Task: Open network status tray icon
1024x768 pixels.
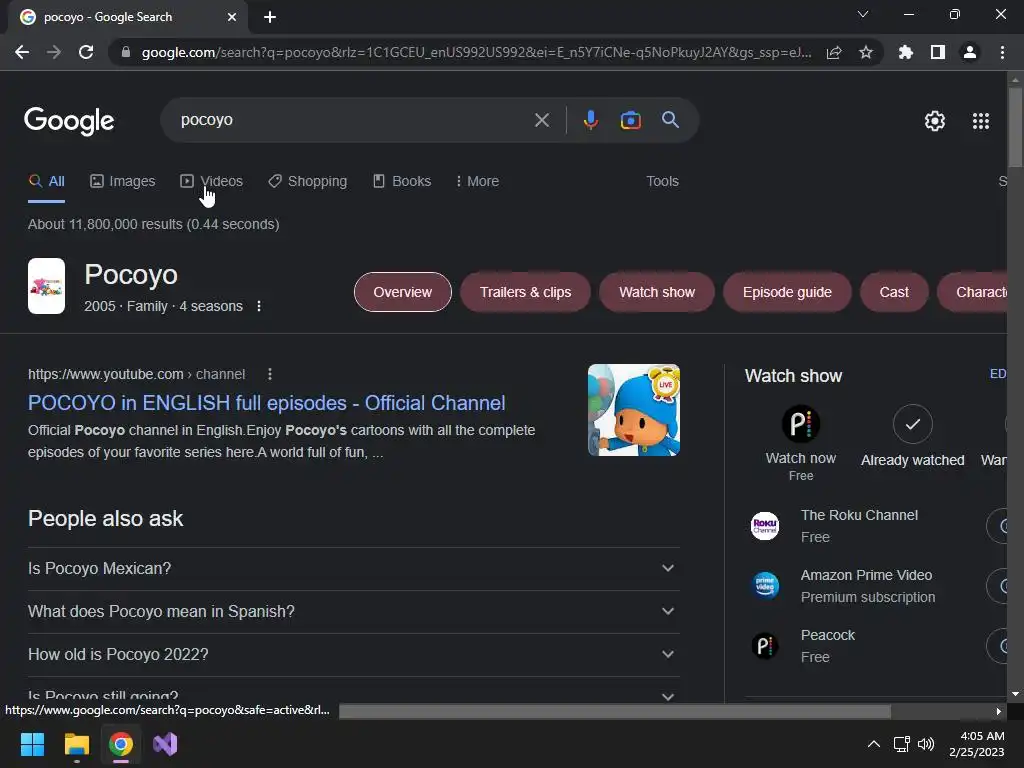Action: coord(902,744)
